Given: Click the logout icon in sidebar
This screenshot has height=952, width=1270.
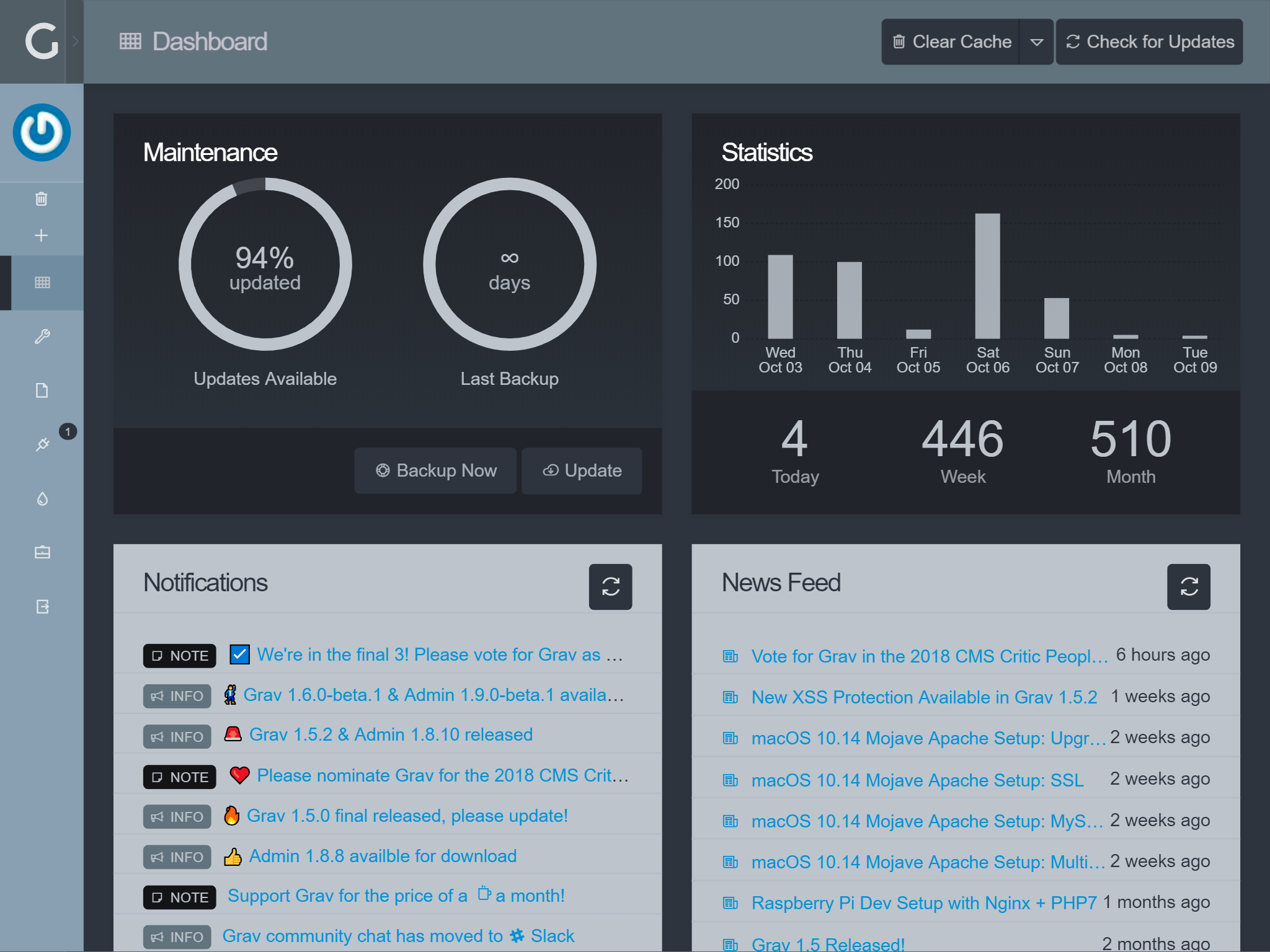Looking at the screenshot, I should click(x=42, y=606).
